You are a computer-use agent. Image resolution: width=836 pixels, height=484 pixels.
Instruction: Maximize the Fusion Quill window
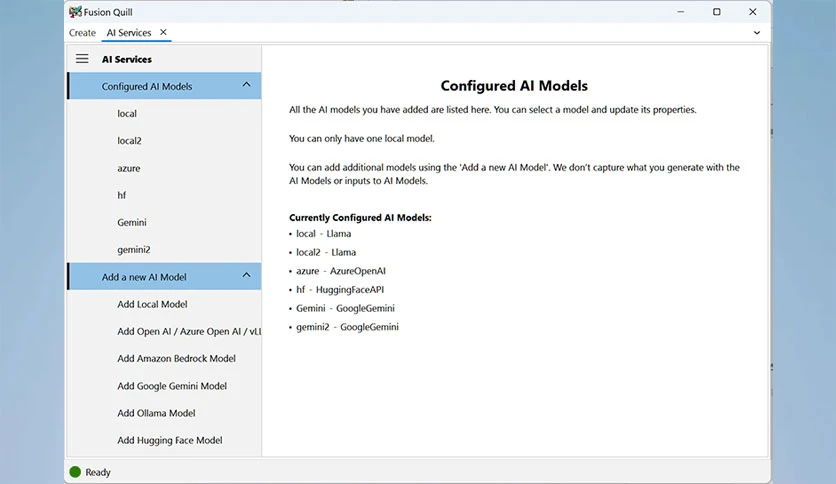pos(717,12)
